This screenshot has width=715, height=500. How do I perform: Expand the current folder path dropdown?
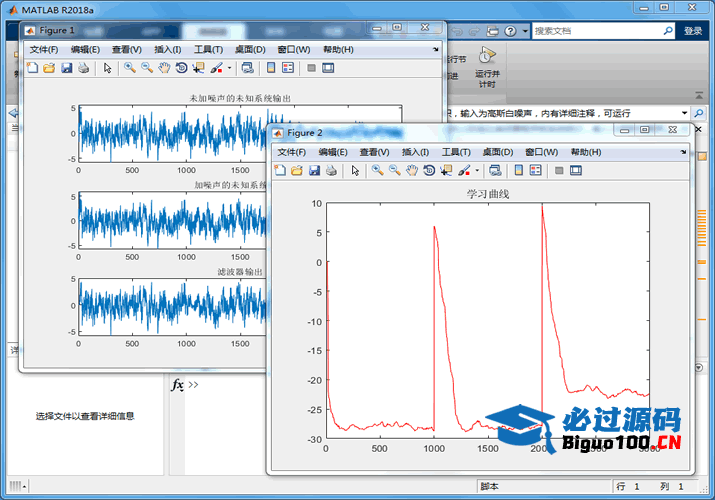click(684, 113)
